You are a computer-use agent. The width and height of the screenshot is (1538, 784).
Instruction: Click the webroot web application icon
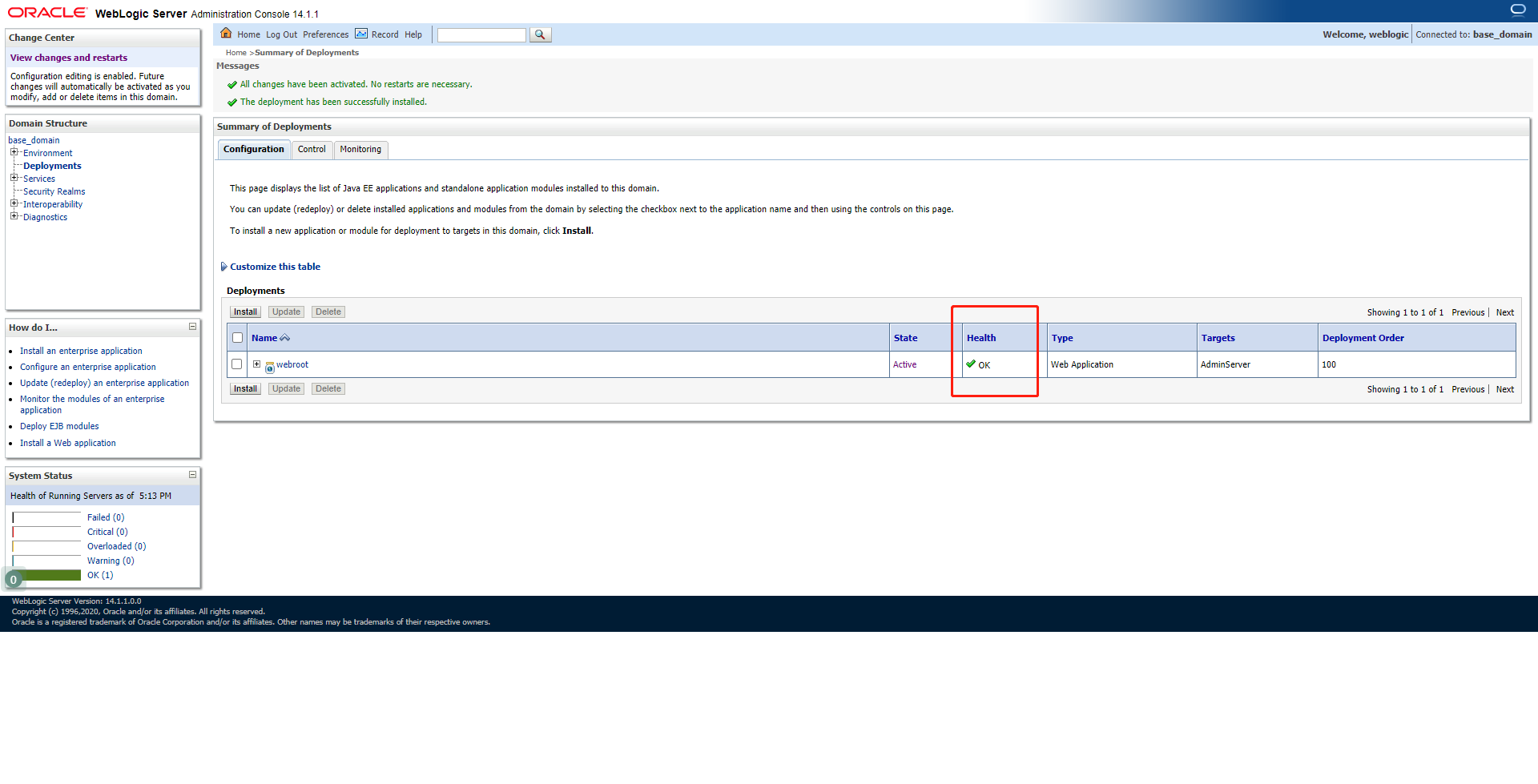(x=270, y=366)
